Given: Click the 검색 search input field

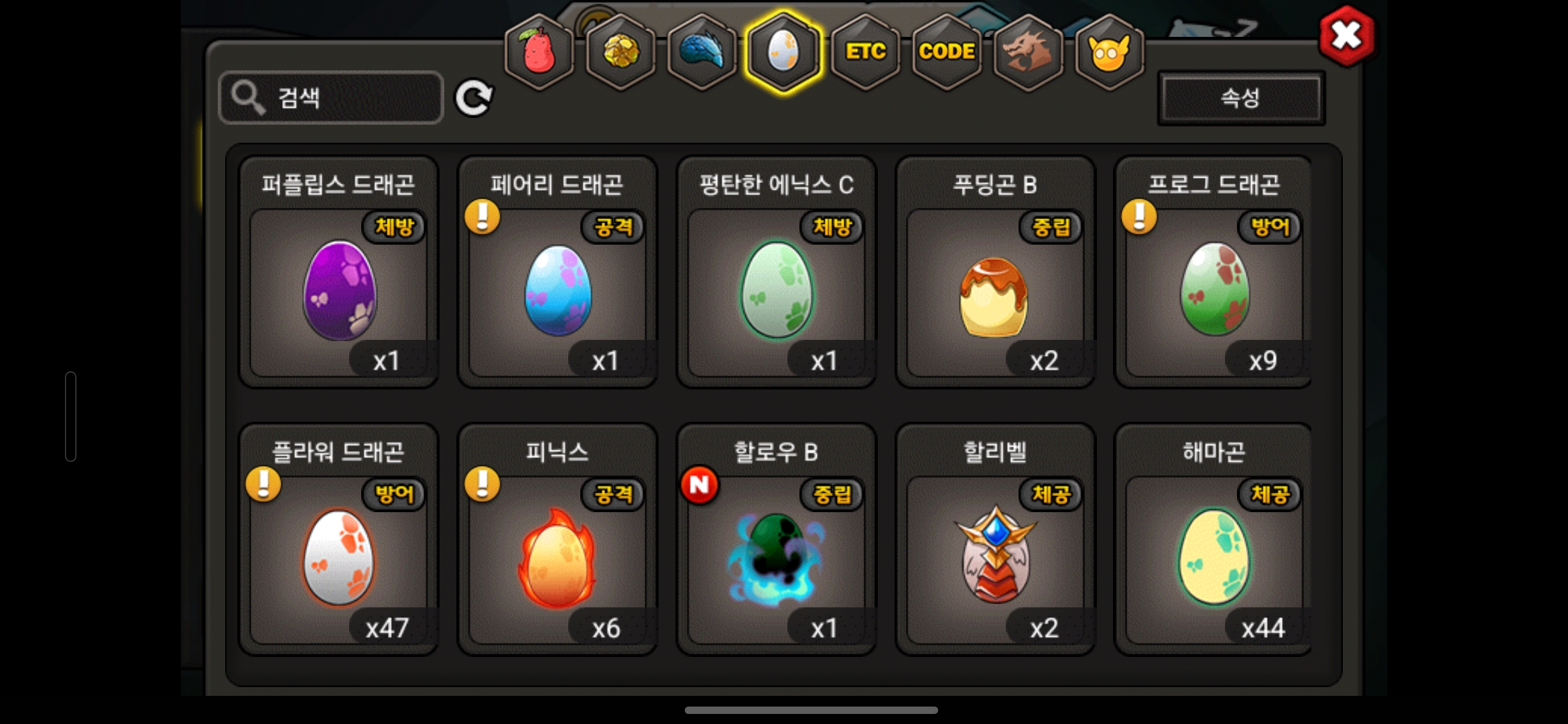Looking at the screenshot, I should point(331,98).
